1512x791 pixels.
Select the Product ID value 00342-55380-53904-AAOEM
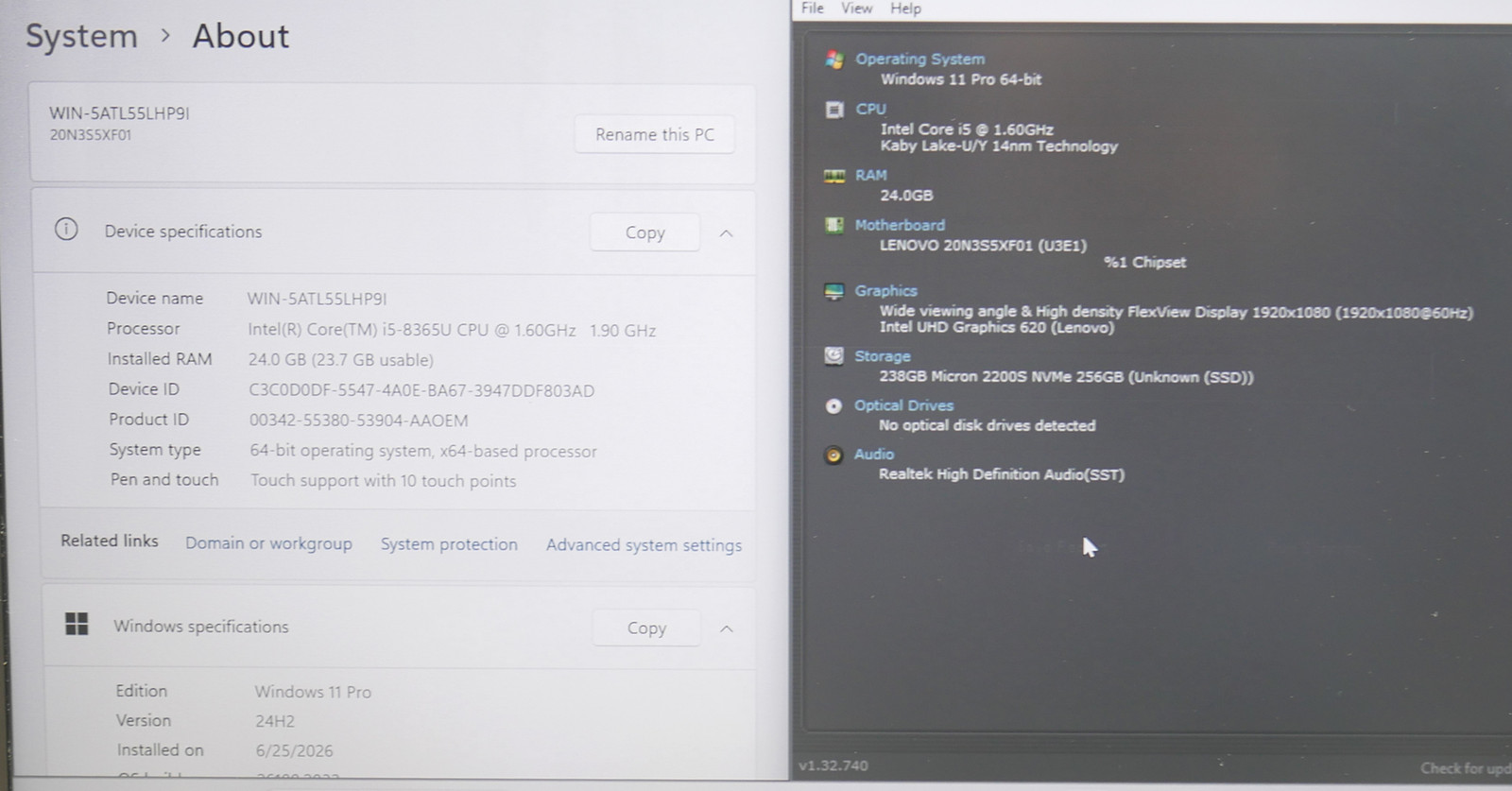(358, 421)
